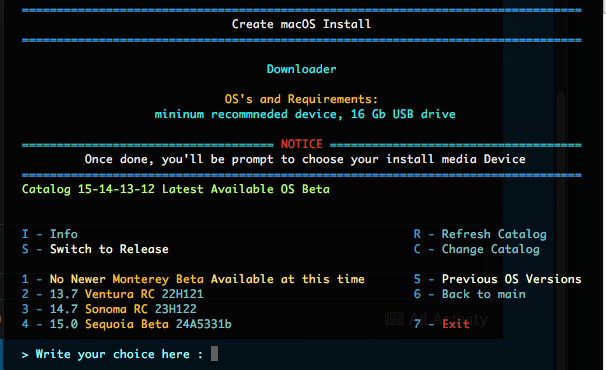
Task: Click 'mininum recommneded device, 16 Gb USB drive' line
Action: coord(305,114)
